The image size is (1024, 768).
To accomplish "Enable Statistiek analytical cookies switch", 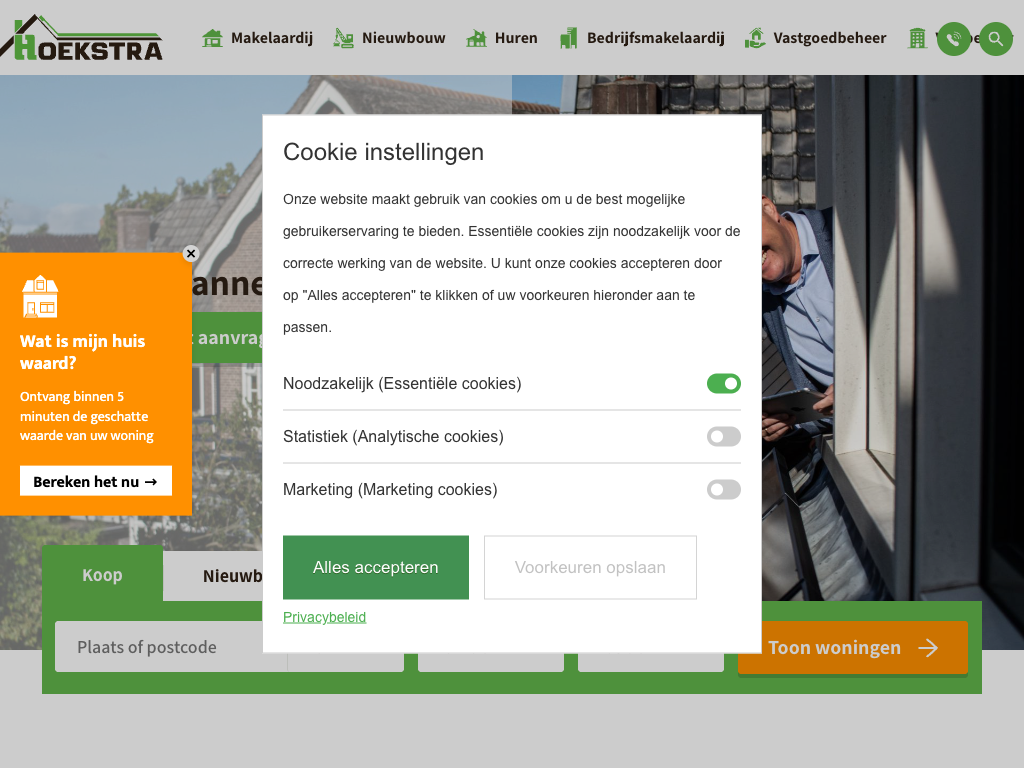I will [x=724, y=436].
